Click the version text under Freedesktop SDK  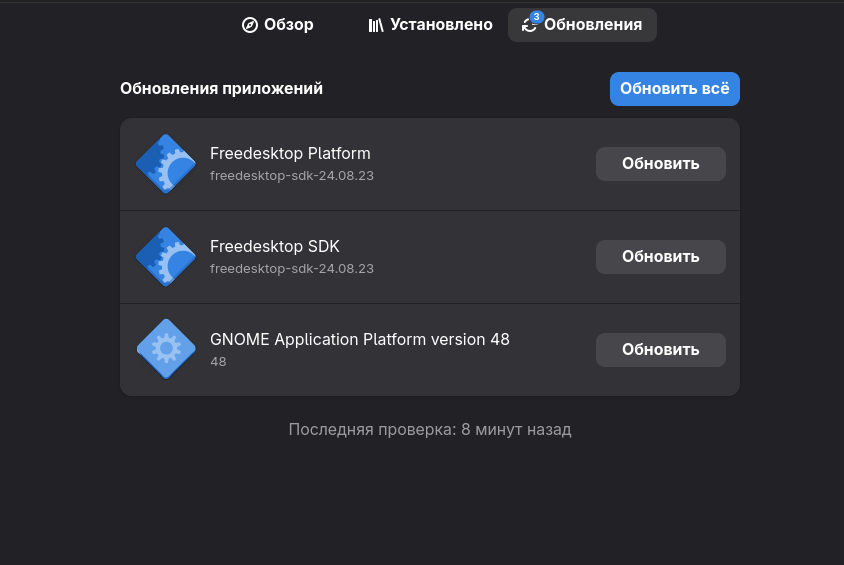click(292, 269)
